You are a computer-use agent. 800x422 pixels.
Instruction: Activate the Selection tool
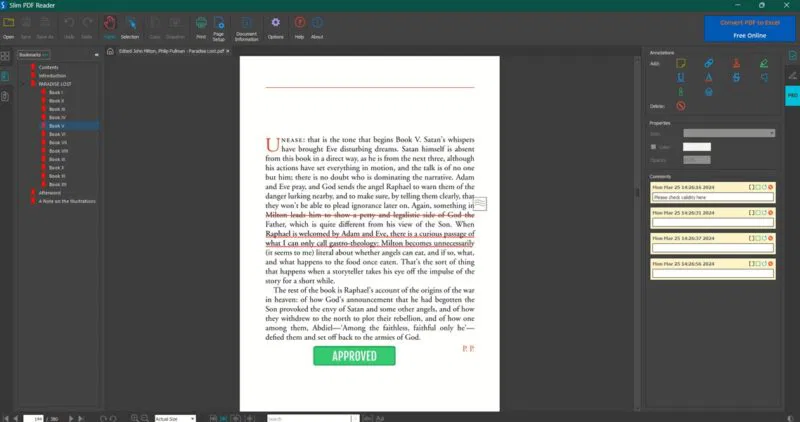pos(130,27)
